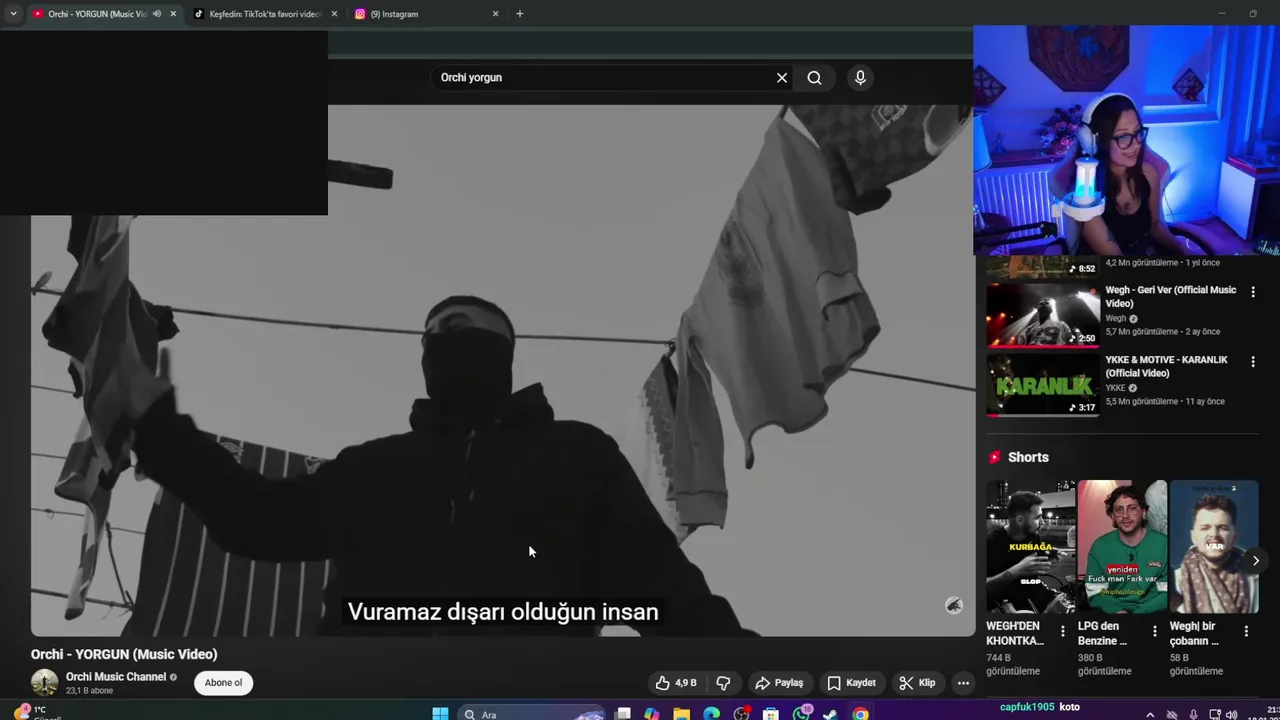The width and height of the screenshot is (1280, 720).
Task: Click the Orchi - YORGUN video title
Action: [x=124, y=654]
